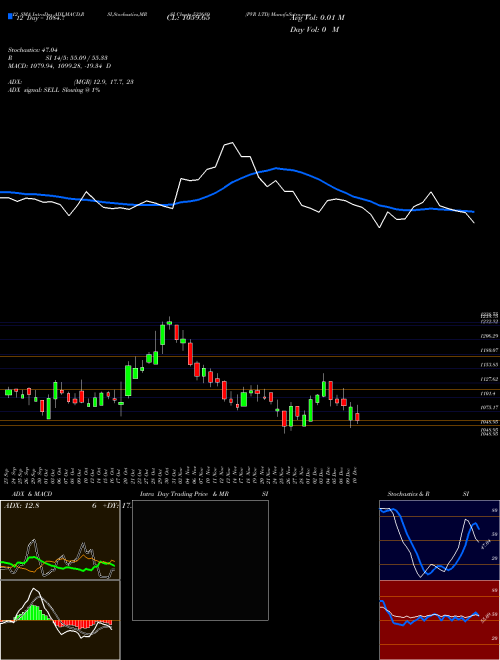Click the blue SMA legend square

click(10, 16)
